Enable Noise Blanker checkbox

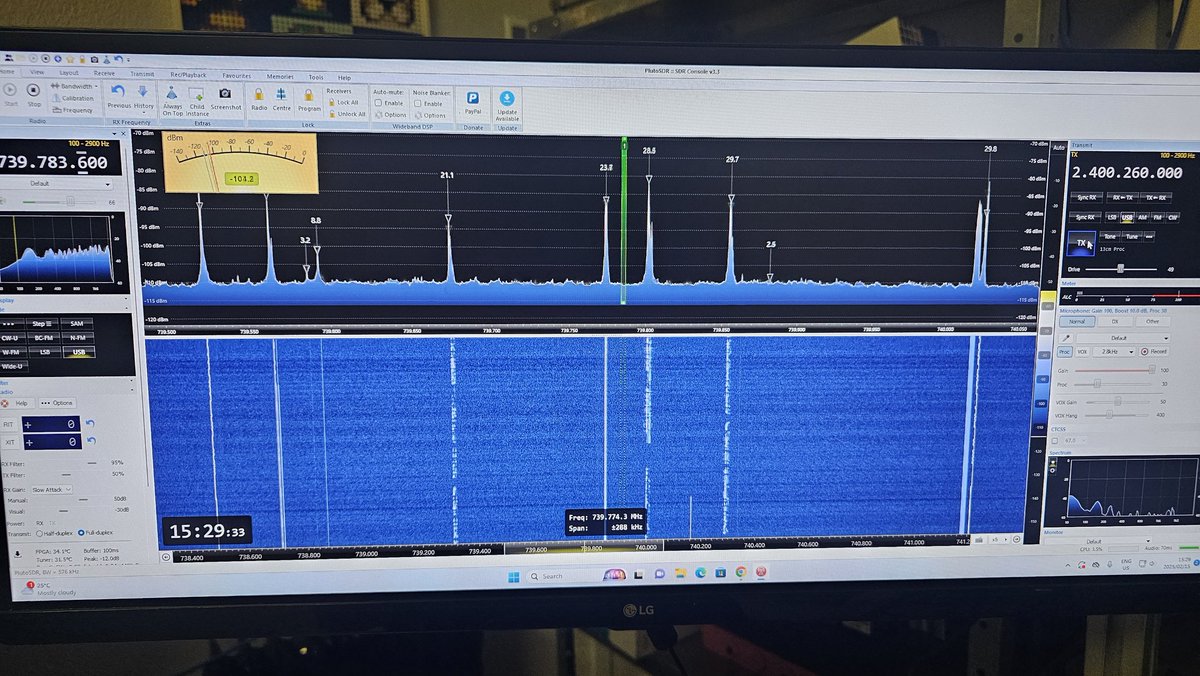coord(417,103)
